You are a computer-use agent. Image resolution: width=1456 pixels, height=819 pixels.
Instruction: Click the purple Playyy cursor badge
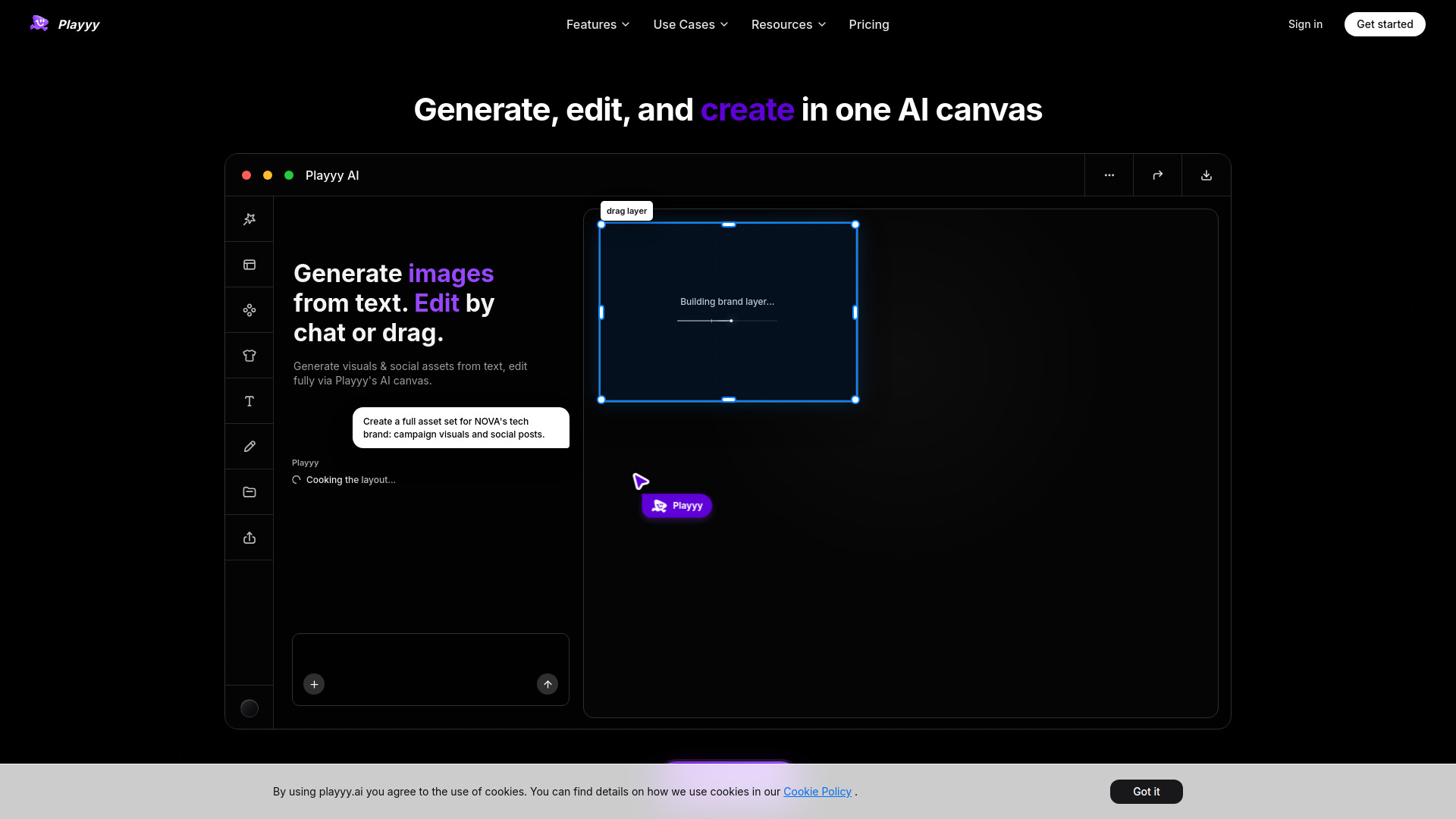(677, 506)
